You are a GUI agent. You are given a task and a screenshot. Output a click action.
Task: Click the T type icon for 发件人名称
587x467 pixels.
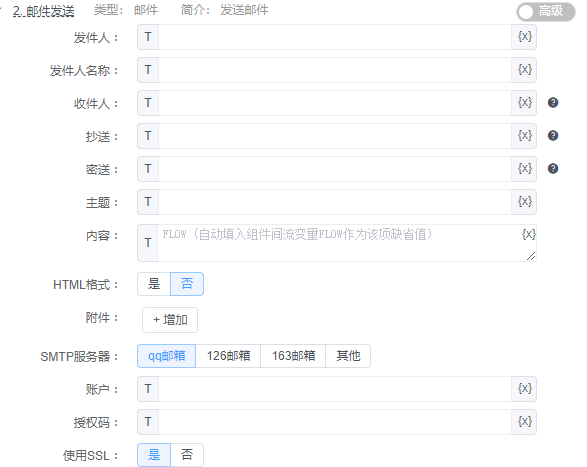[148, 70]
